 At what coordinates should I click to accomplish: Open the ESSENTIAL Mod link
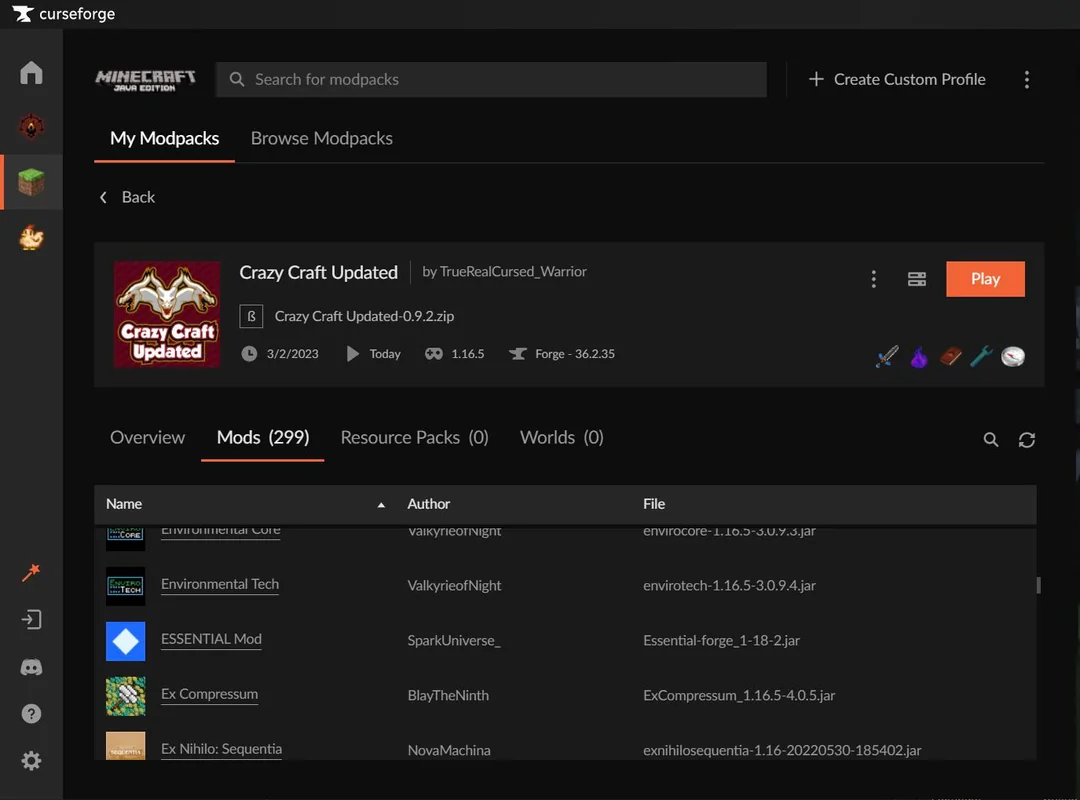coord(211,639)
